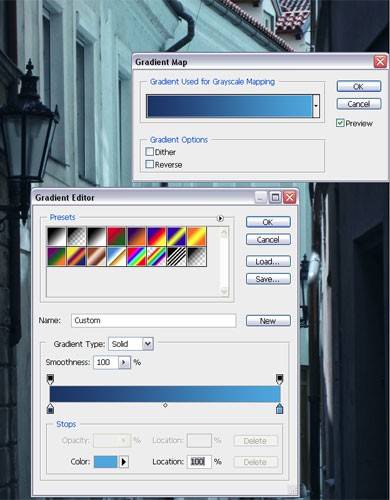Viewport: 390px width, 500px height.
Task: Click the gradient bar in Gradient Editor
Action: click(x=165, y=394)
